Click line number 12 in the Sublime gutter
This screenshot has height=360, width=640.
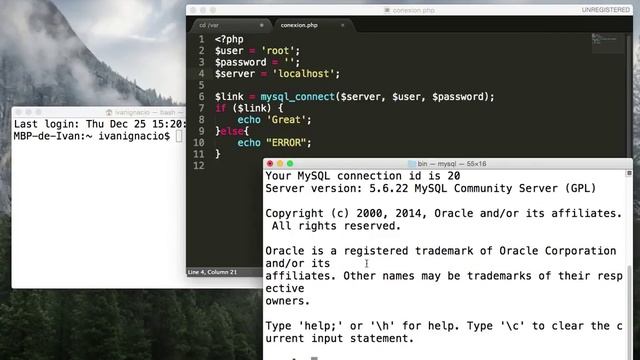pos(199,166)
